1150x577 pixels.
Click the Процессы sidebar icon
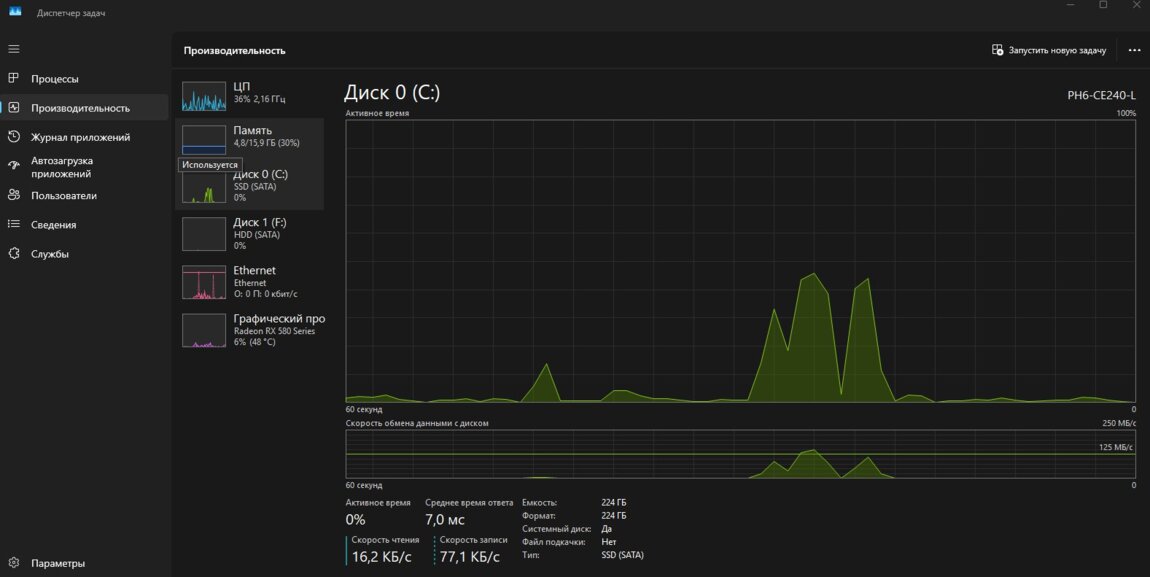point(14,79)
